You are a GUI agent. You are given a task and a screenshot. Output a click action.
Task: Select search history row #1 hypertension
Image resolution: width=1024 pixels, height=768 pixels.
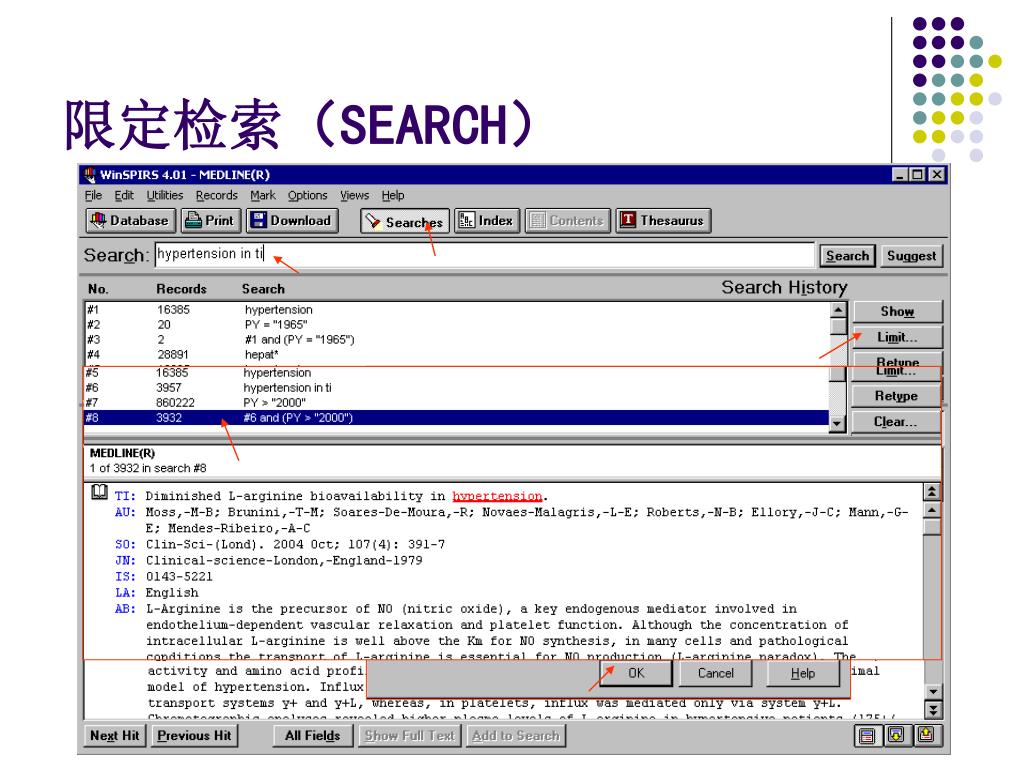pos(457,310)
